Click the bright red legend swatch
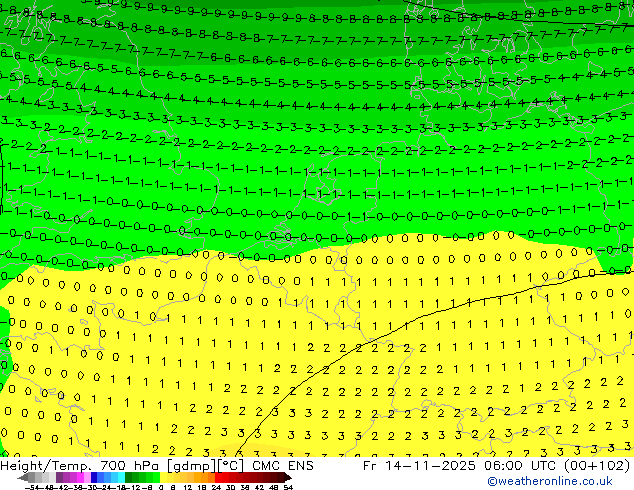Screen dimensions: 634x490 coord(218,477)
